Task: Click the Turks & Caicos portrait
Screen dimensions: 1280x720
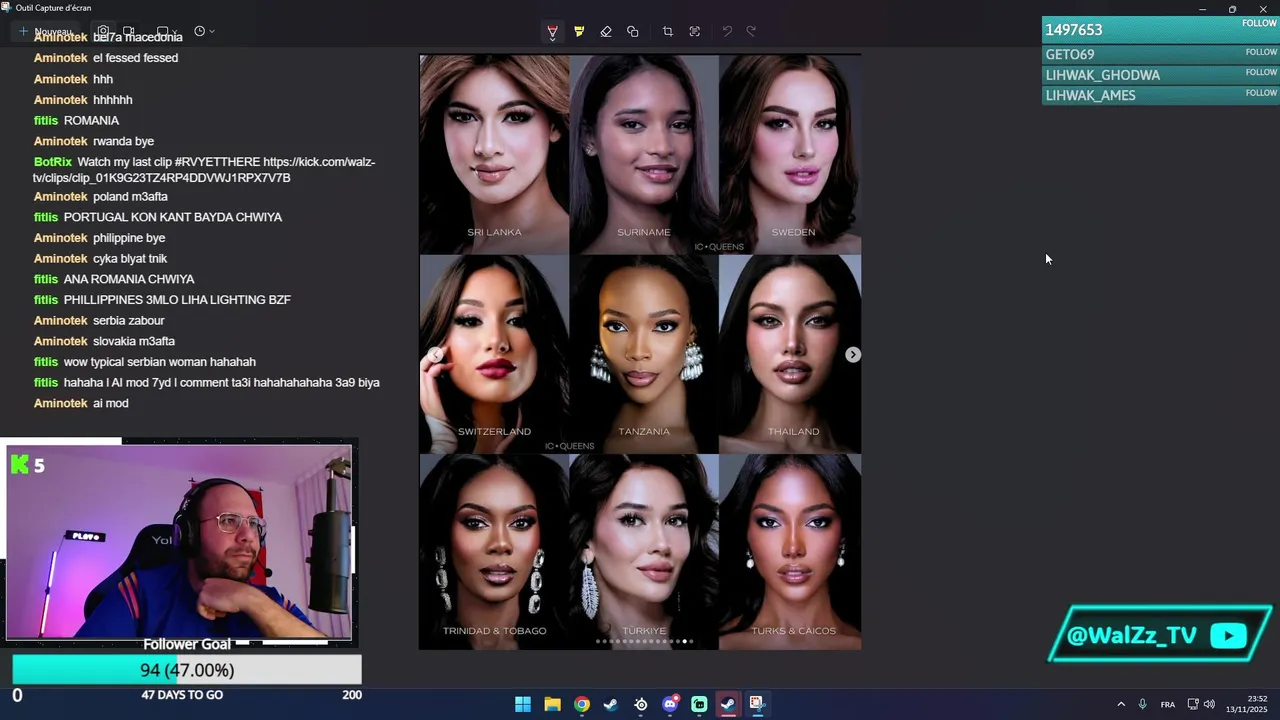Action: point(790,552)
